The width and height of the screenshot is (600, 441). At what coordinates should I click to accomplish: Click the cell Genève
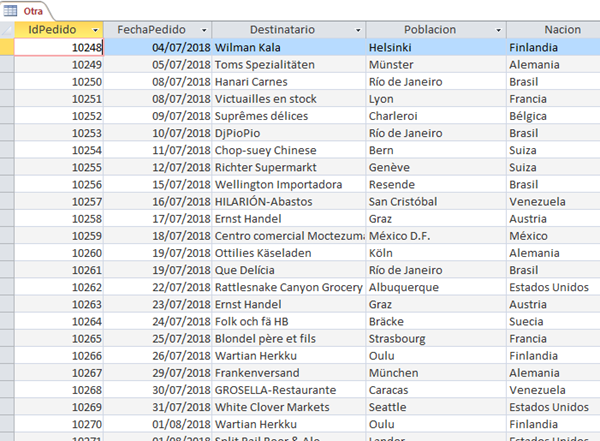pos(436,167)
